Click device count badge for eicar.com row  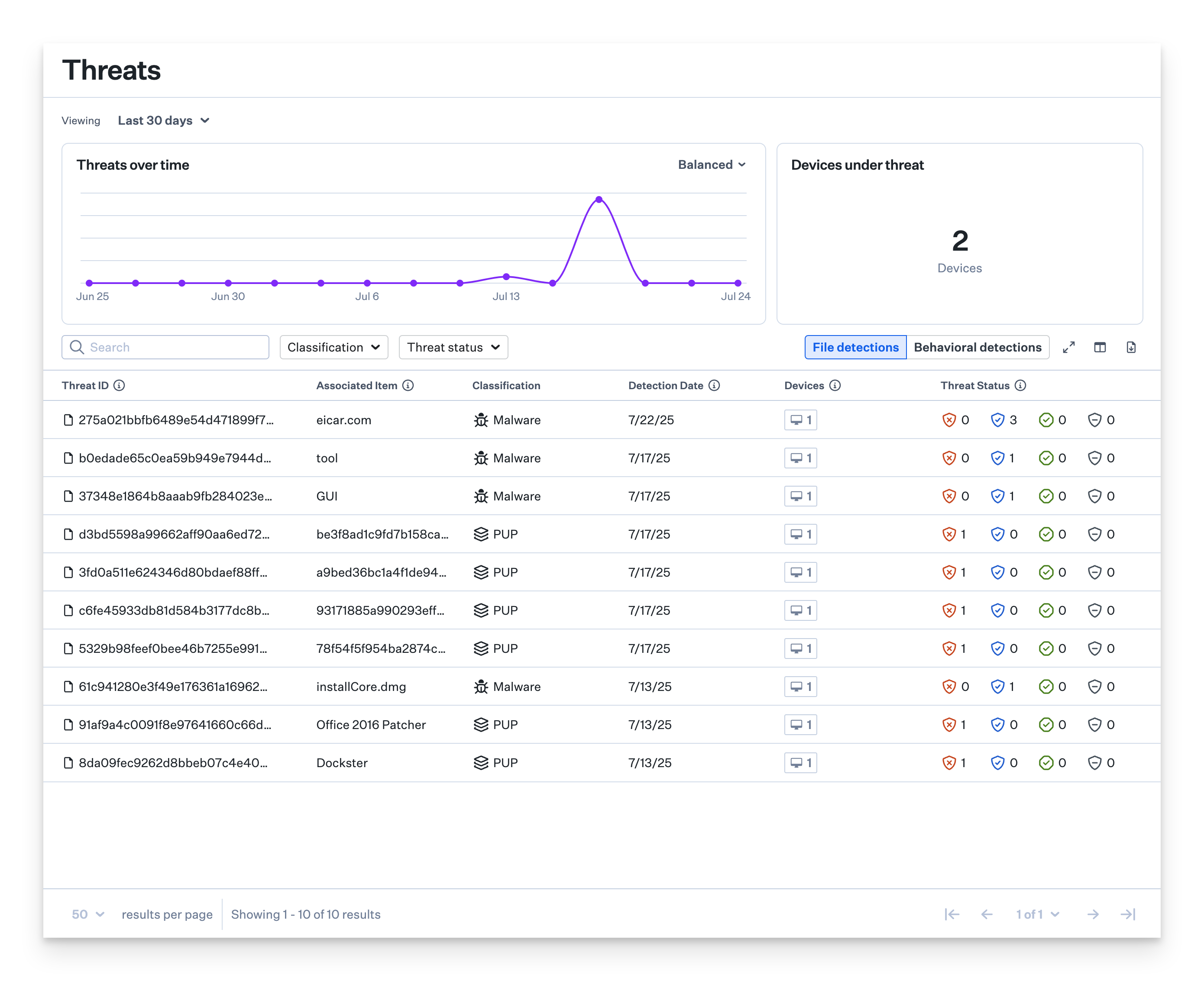click(x=800, y=420)
